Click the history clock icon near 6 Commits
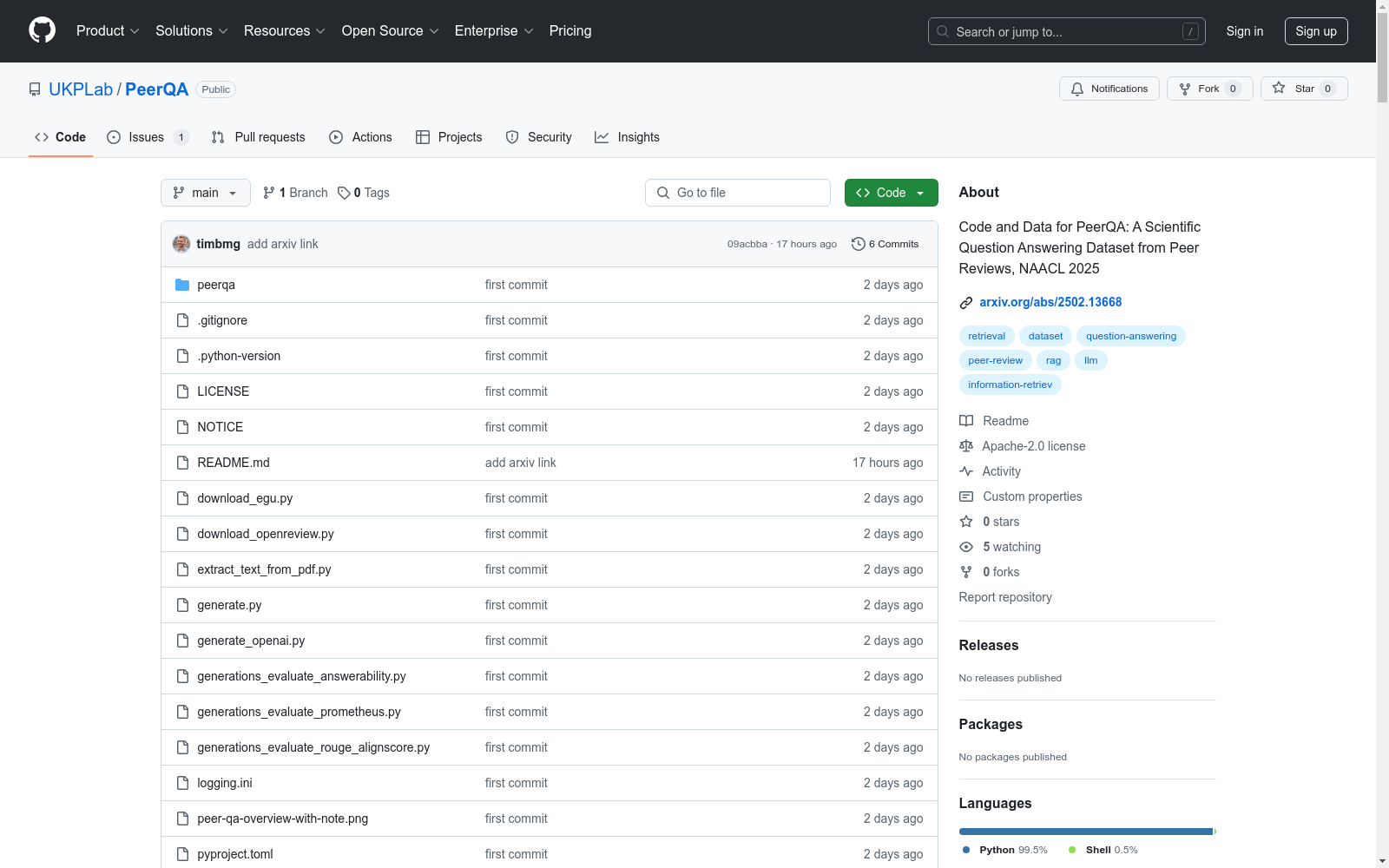 coord(859,244)
